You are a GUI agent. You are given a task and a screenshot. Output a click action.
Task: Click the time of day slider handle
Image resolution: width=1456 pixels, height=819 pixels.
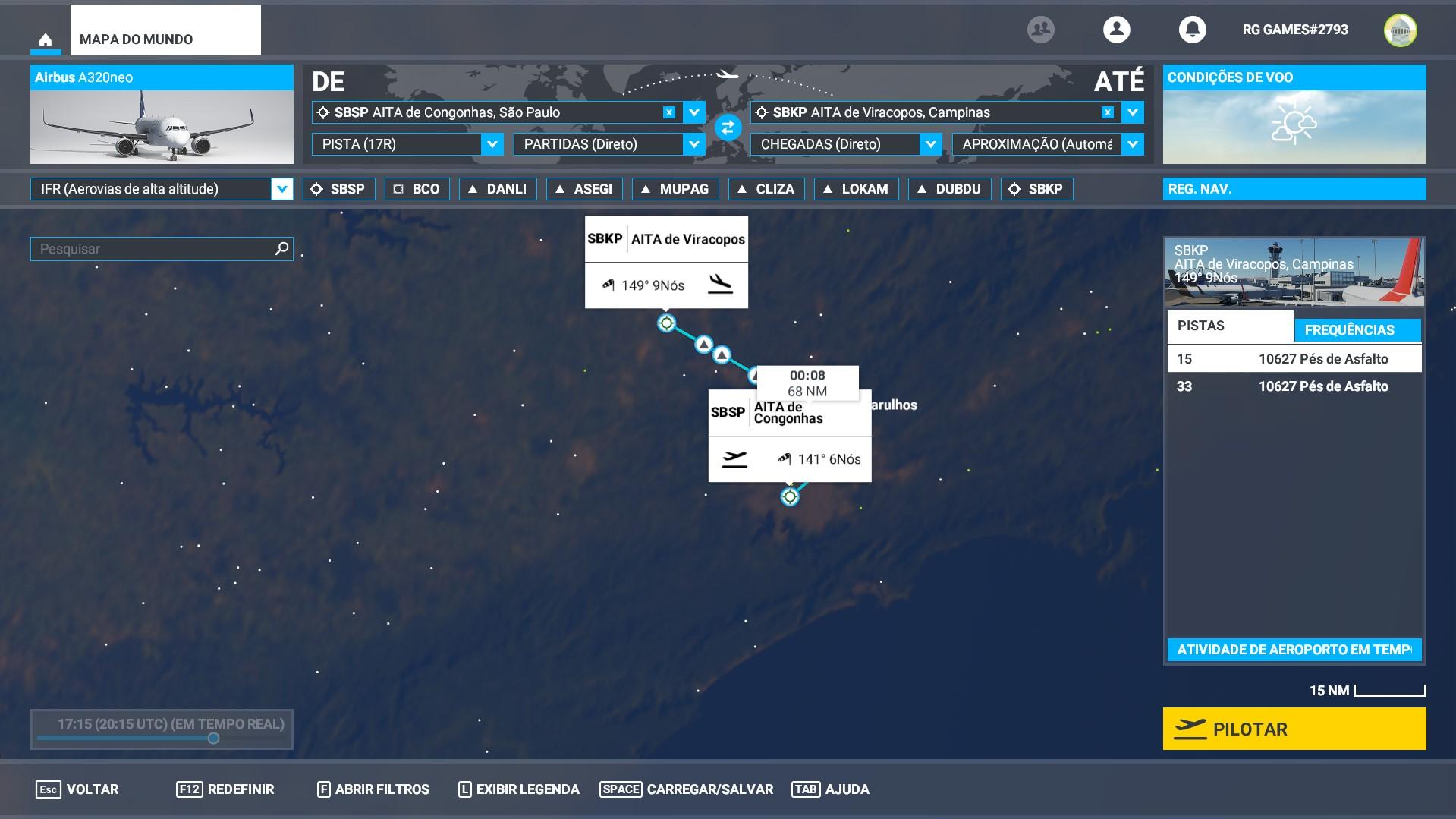pyautogui.click(x=213, y=738)
